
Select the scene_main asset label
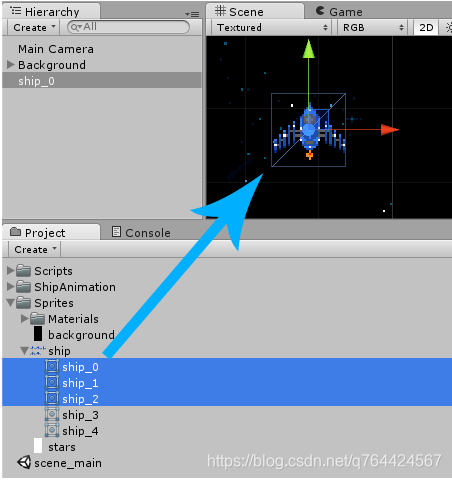pos(68,463)
